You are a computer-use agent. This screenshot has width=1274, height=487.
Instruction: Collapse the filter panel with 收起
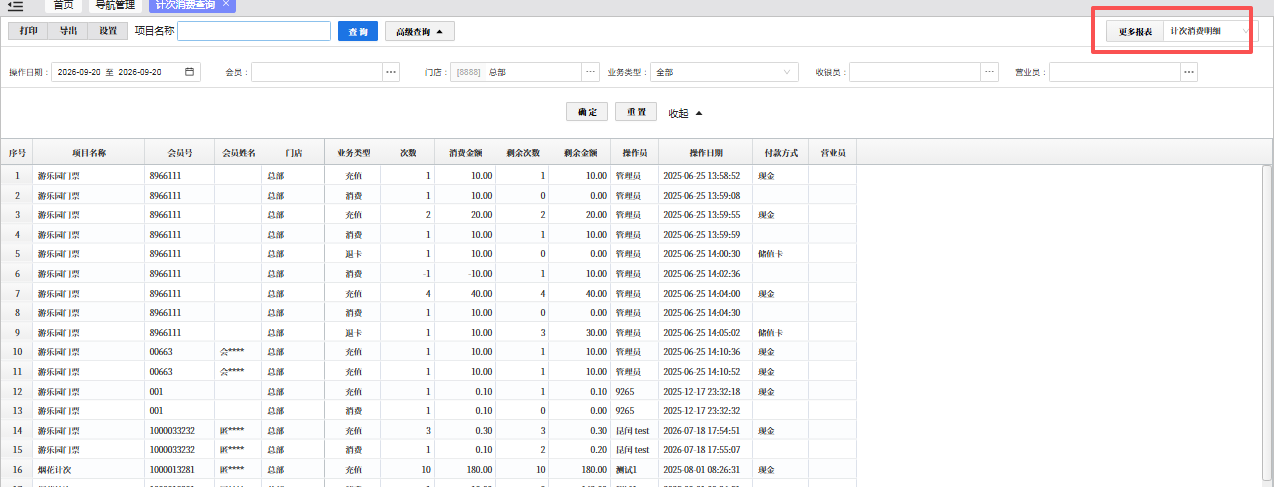point(686,113)
